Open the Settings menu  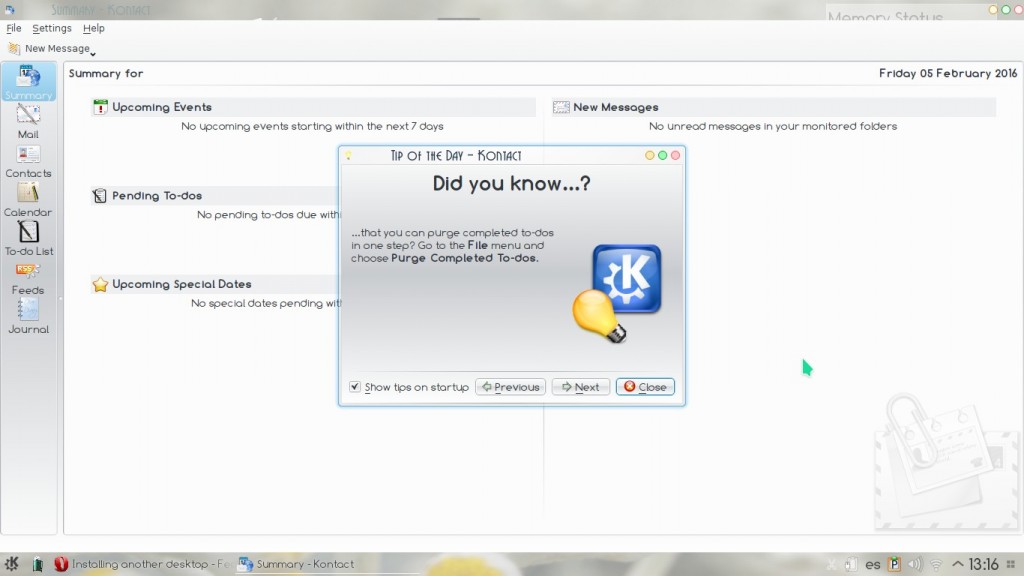52,28
